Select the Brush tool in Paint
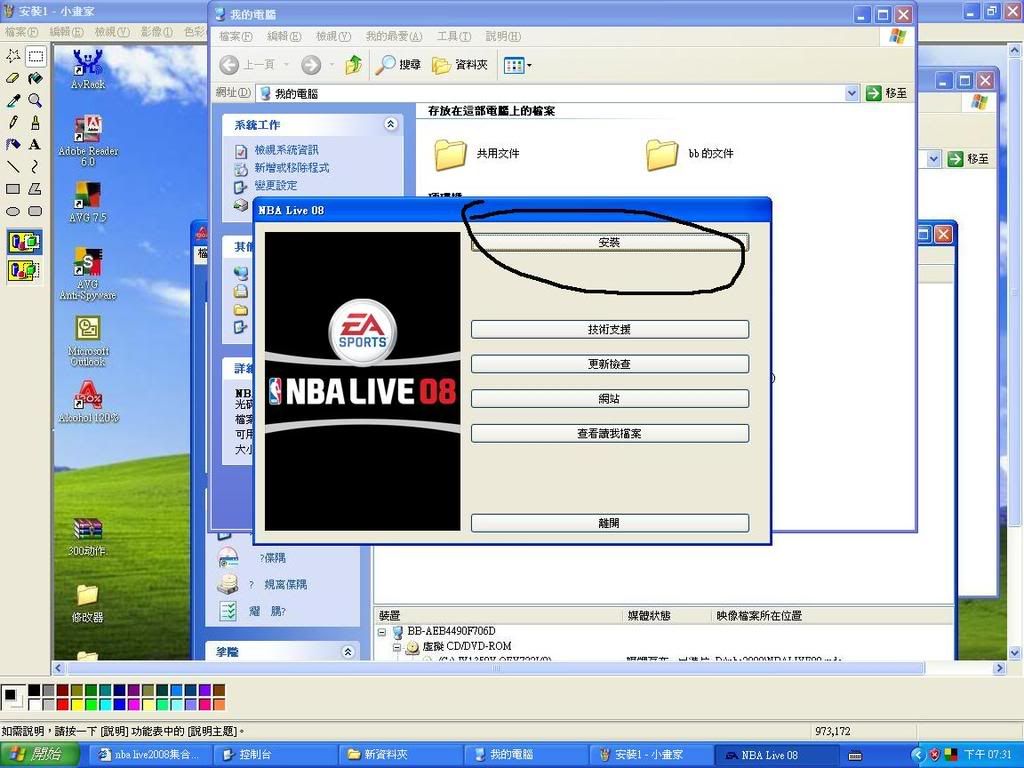Image resolution: width=1024 pixels, height=768 pixels. pos(35,123)
